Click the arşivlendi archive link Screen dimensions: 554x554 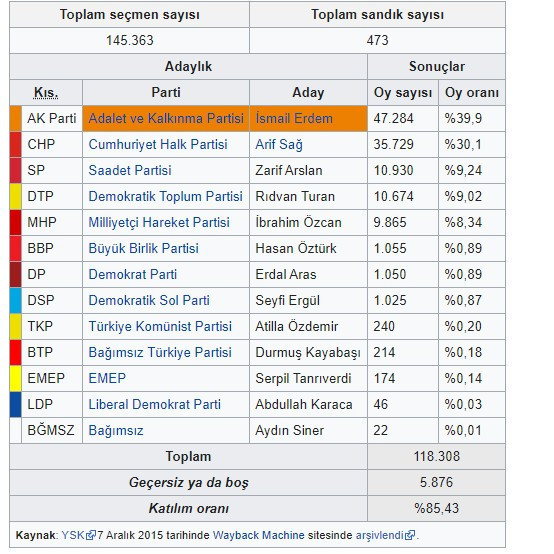381,536
